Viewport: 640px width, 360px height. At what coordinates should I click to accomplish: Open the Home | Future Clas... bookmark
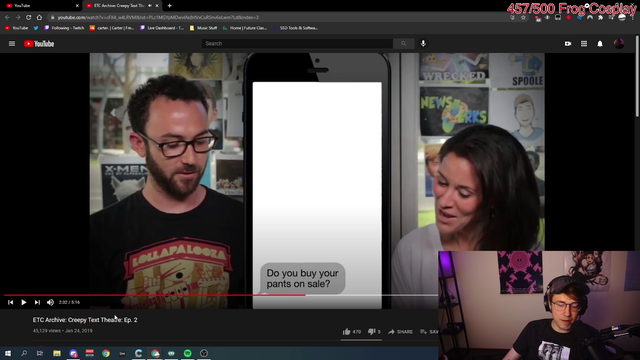point(245,28)
